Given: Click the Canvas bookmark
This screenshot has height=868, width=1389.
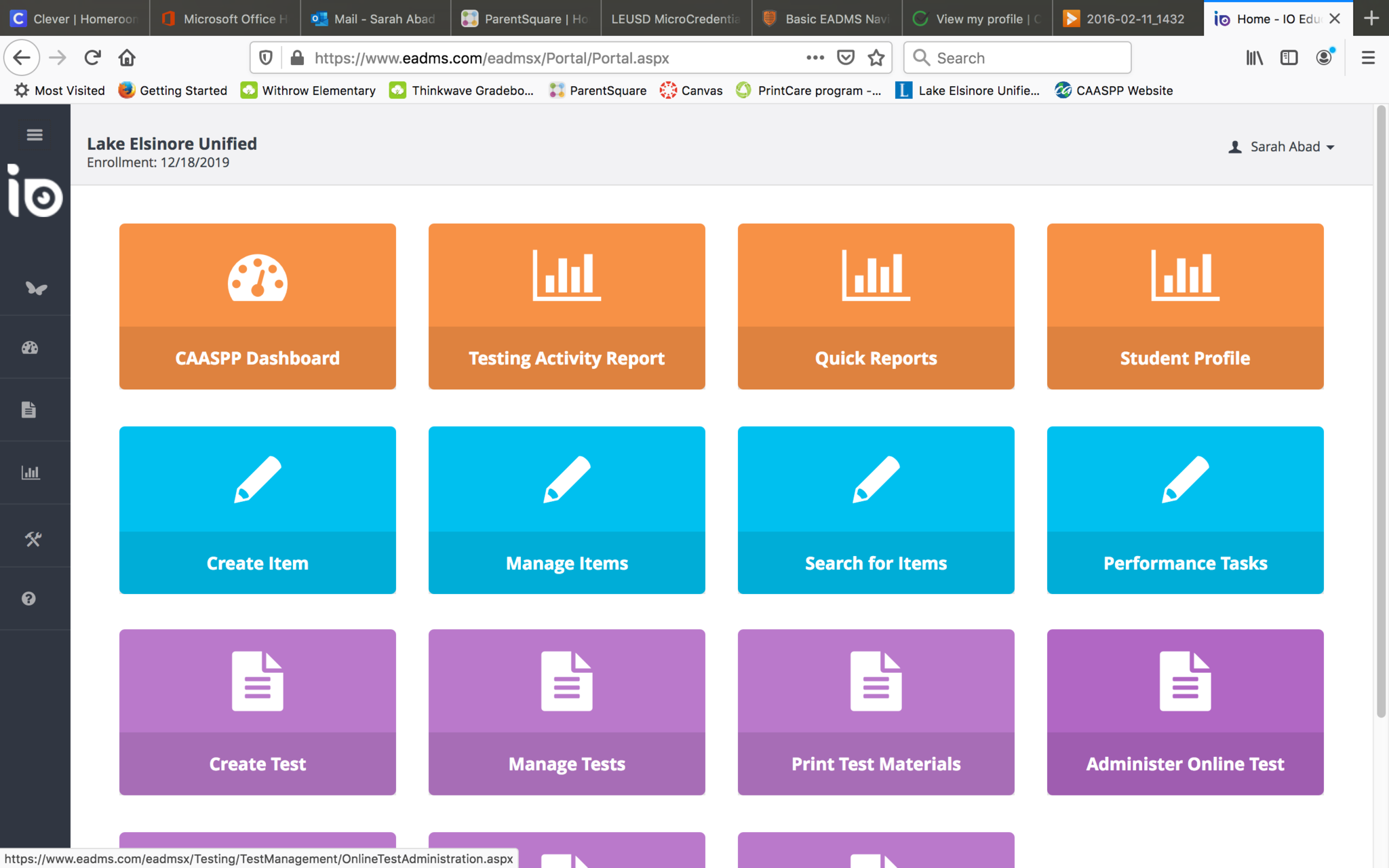Looking at the screenshot, I should click(x=691, y=90).
